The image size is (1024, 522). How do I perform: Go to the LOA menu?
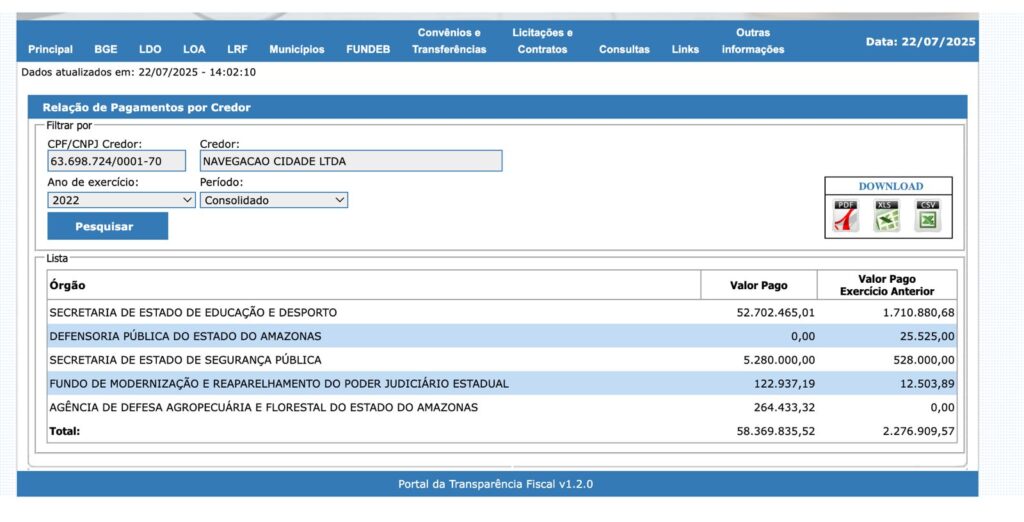194,49
